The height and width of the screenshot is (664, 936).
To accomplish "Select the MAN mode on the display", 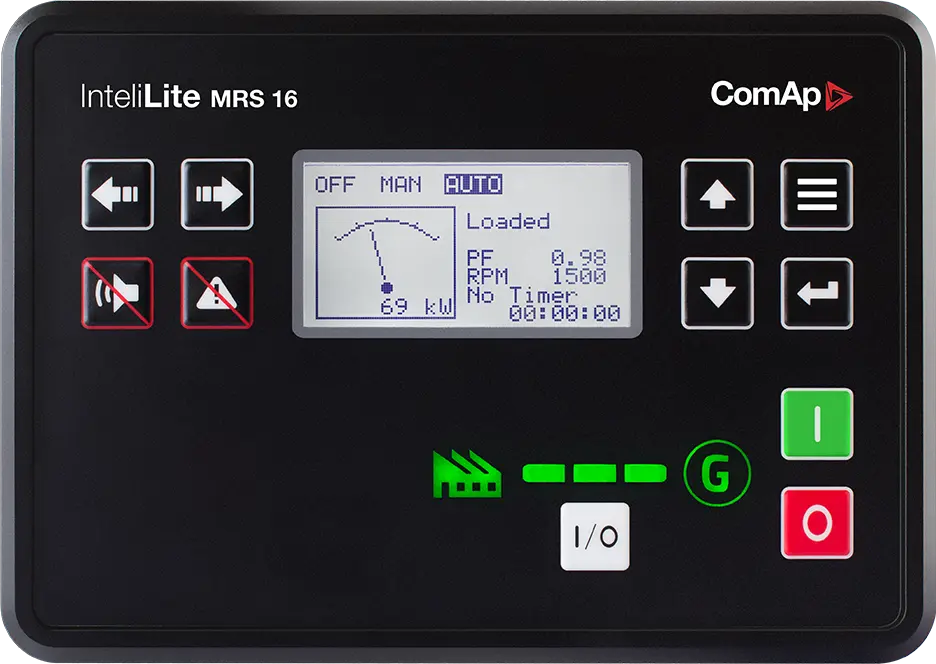I will click(401, 185).
